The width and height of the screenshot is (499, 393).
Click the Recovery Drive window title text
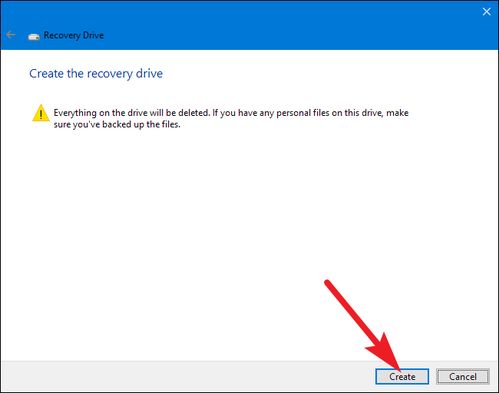coord(74,35)
